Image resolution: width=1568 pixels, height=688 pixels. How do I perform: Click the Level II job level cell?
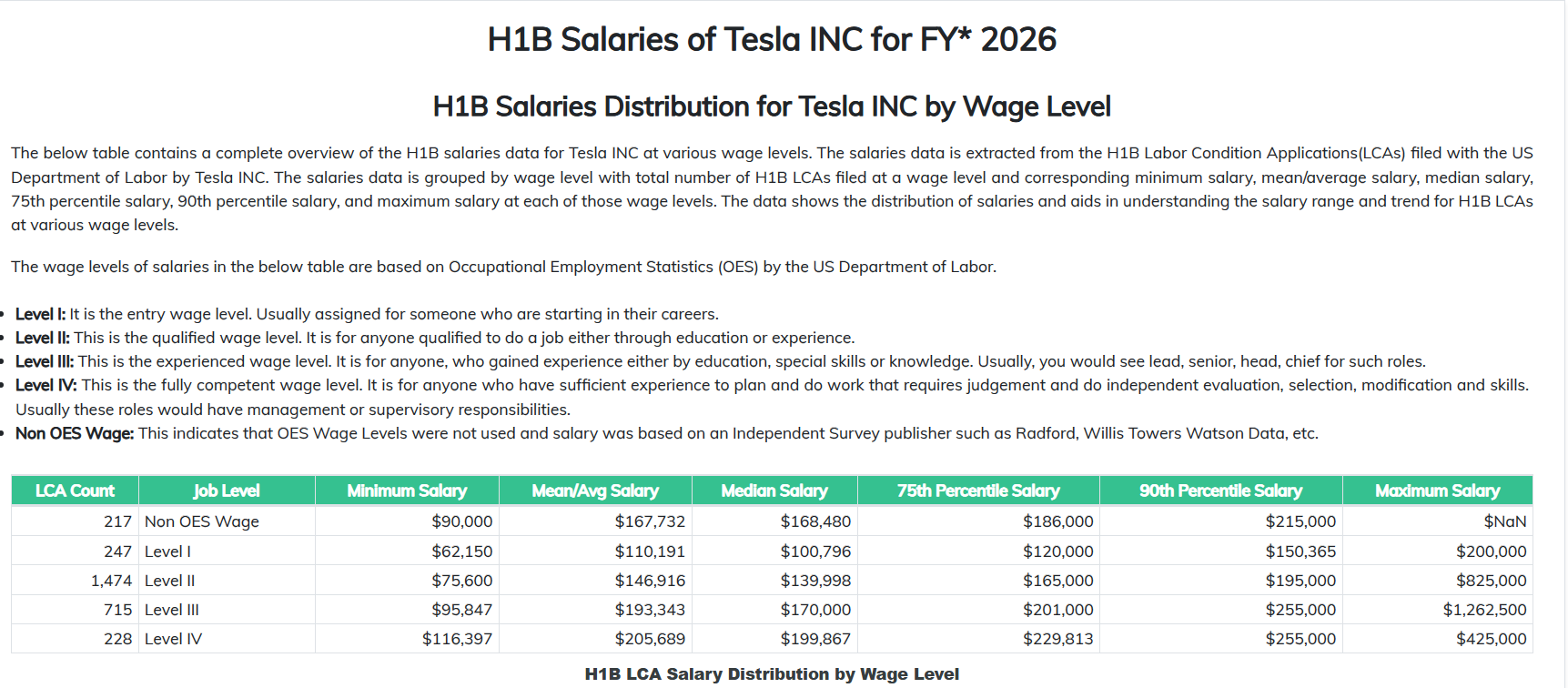pyautogui.click(x=169, y=581)
